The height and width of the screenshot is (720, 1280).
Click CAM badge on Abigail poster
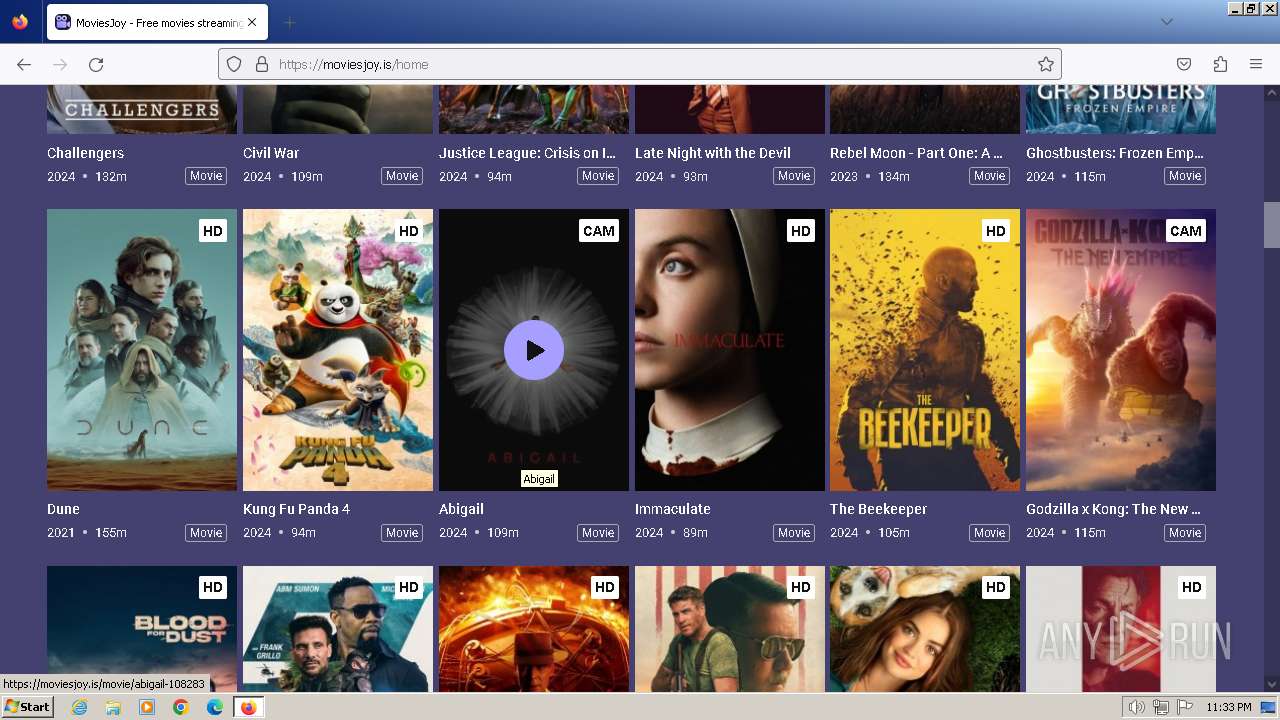599,231
